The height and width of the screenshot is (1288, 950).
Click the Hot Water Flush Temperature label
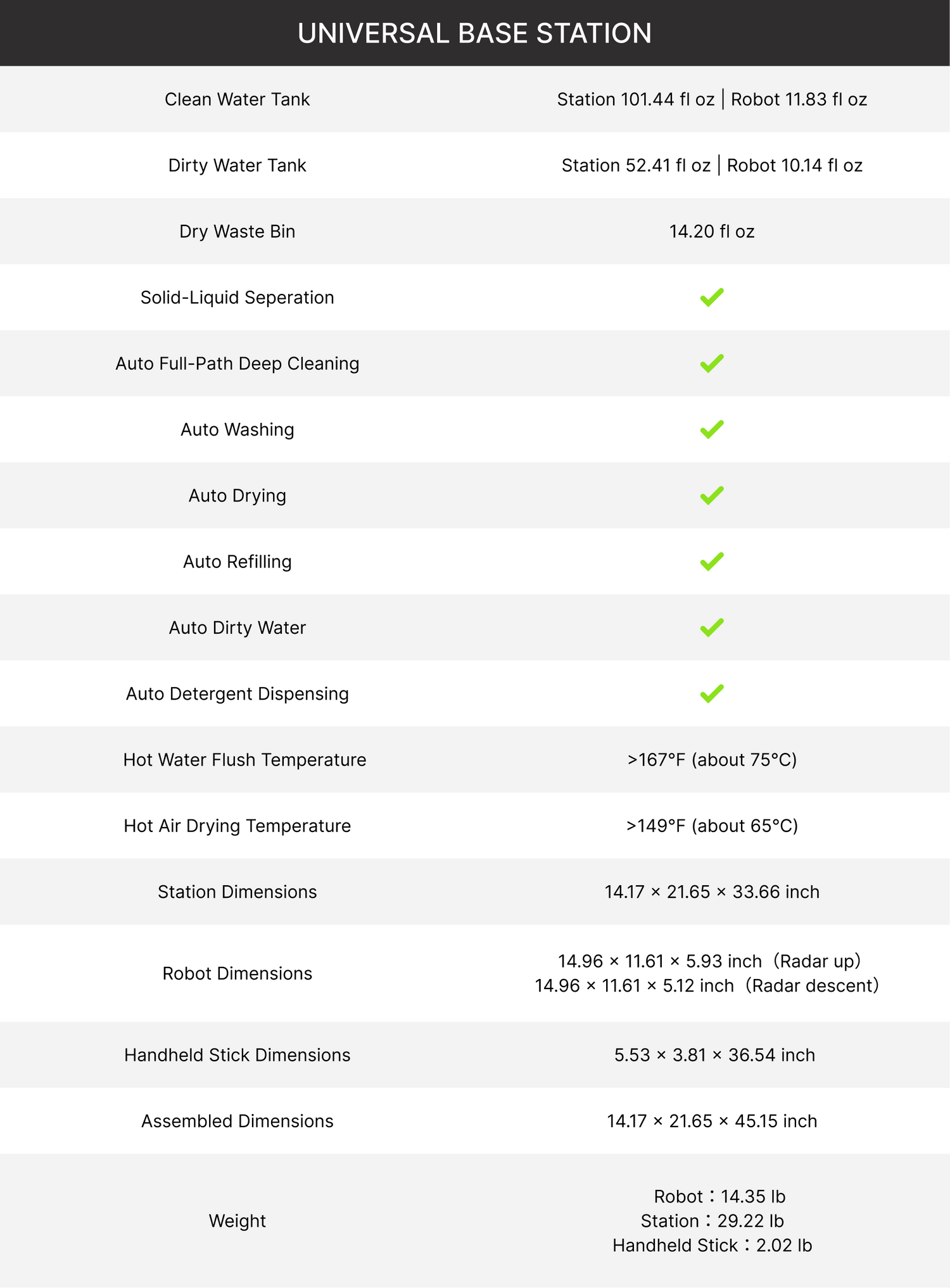click(244, 760)
